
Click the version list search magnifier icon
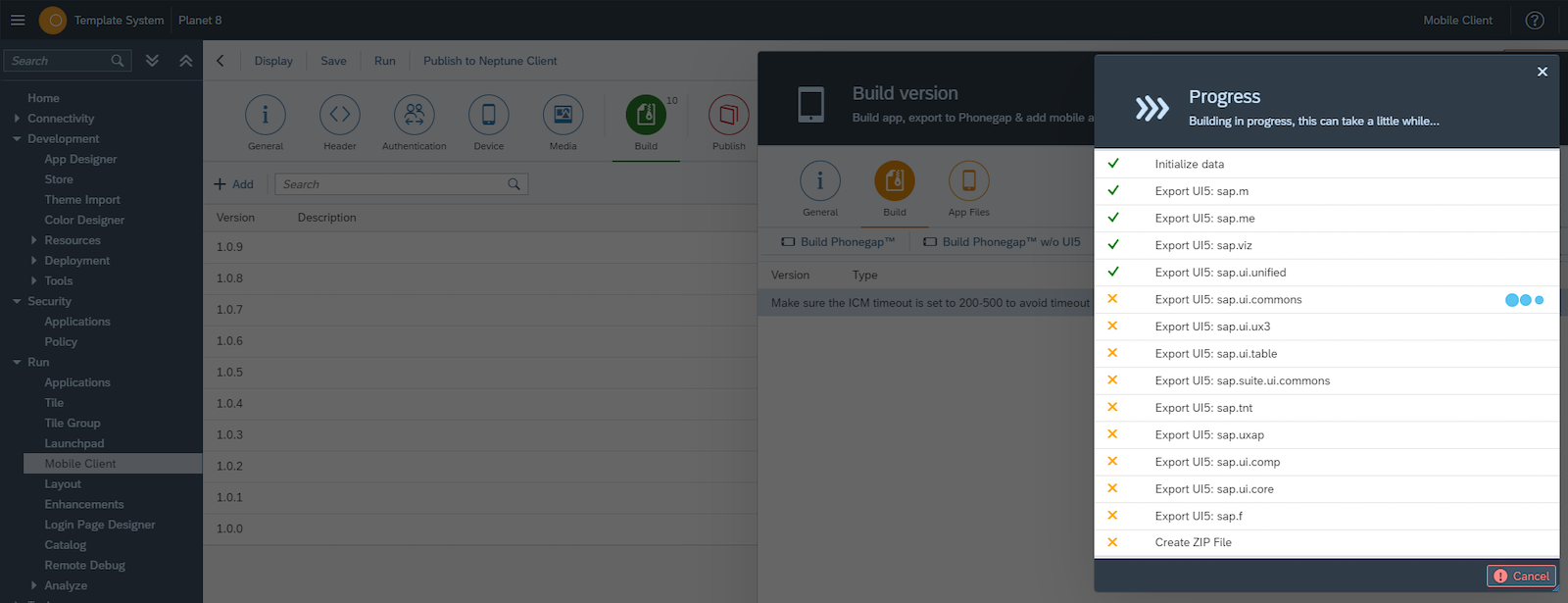(514, 184)
